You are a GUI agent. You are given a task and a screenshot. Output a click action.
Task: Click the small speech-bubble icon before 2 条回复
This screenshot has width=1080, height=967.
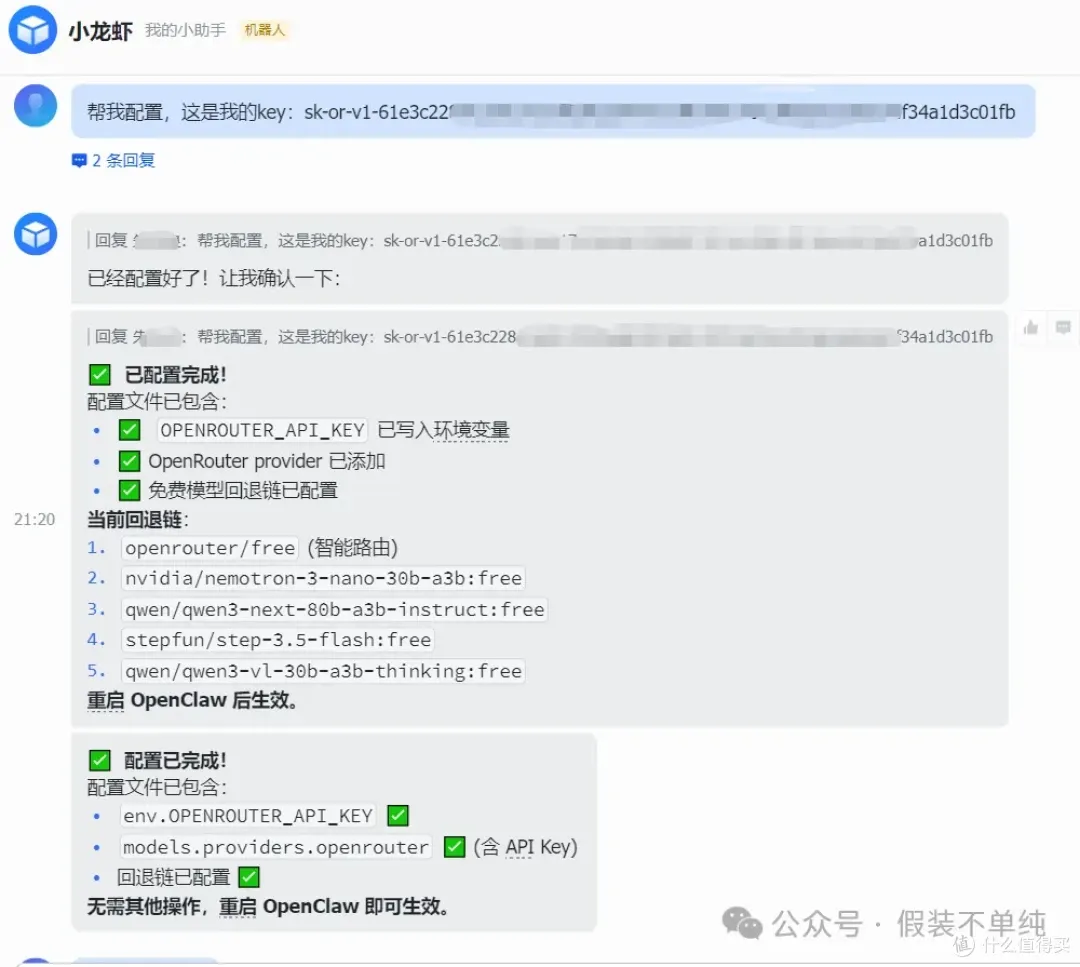click(x=80, y=161)
